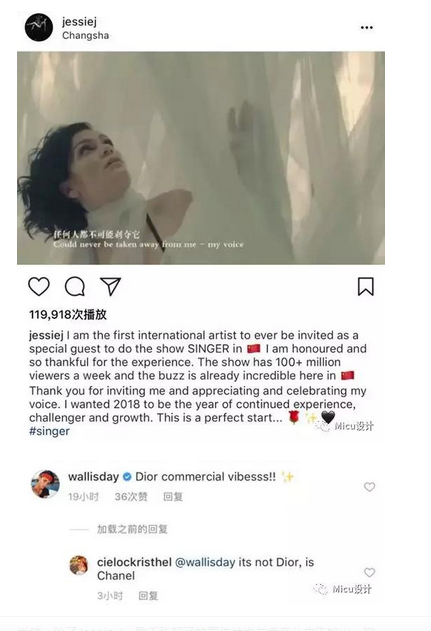Share post with paper plane icon
431x631 pixels.
click(111, 286)
